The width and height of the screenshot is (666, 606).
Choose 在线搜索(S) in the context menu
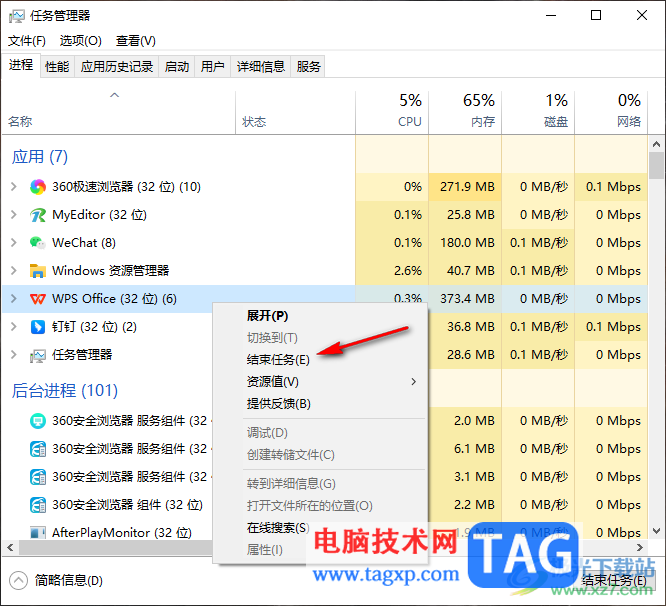click(278, 528)
